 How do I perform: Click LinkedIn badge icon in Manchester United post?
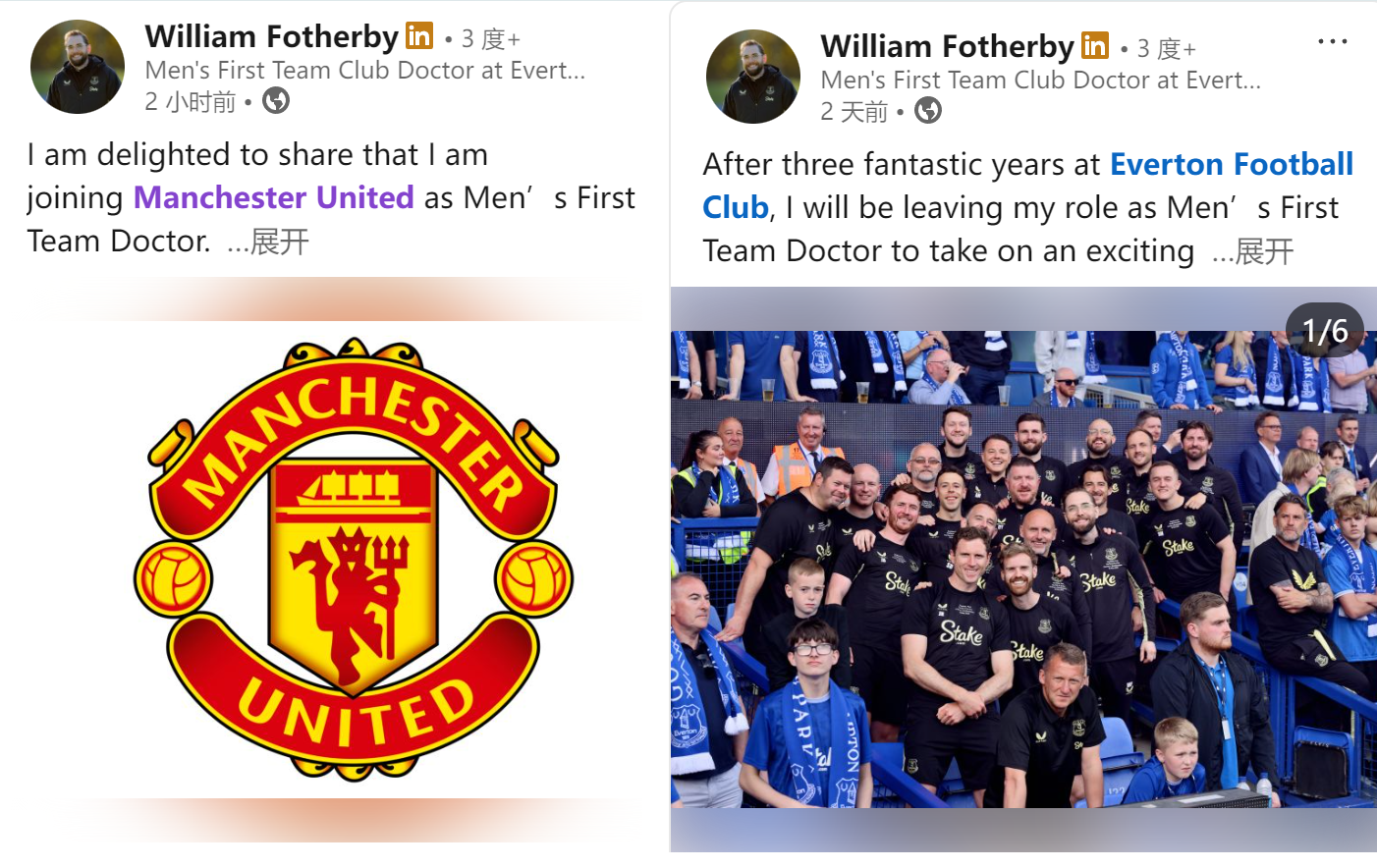coord(419,36)
